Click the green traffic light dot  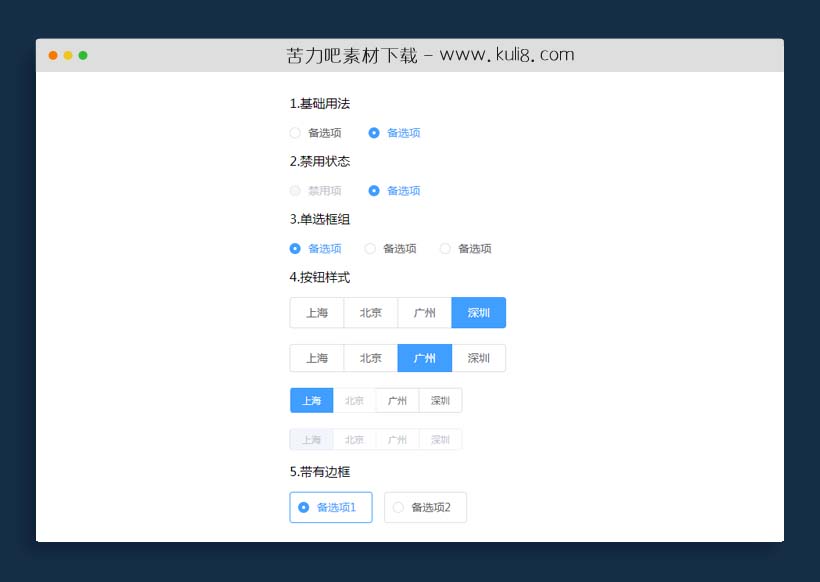tap(82, 56)
